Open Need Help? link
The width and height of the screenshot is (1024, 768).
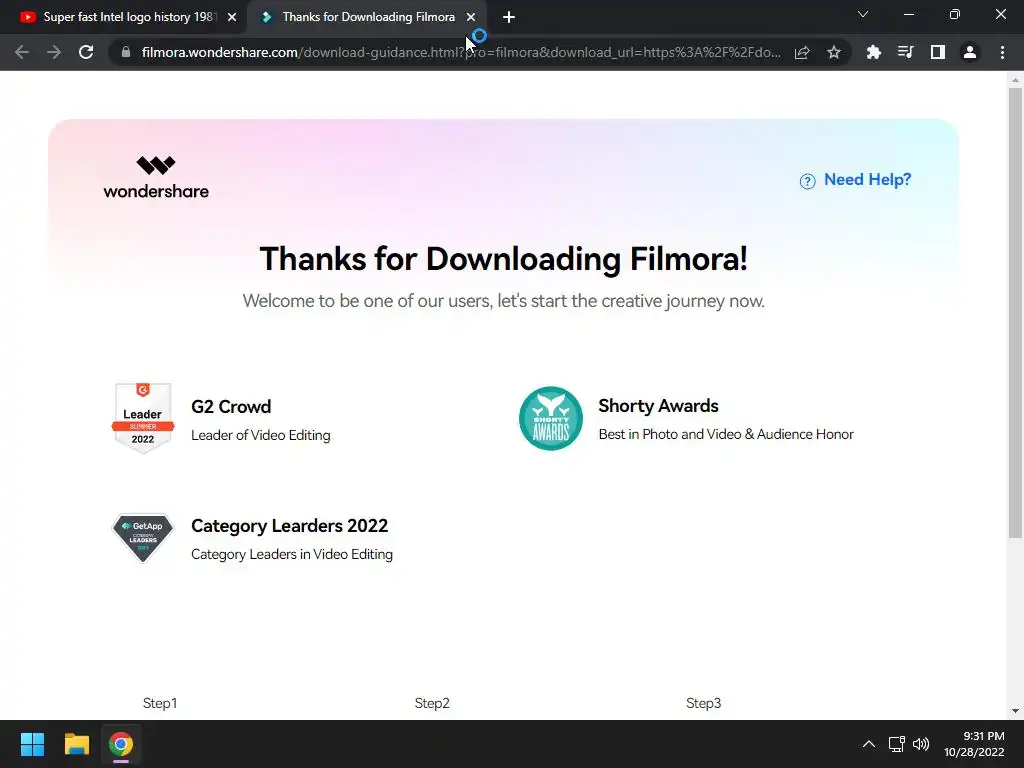[x=867, y=180]
